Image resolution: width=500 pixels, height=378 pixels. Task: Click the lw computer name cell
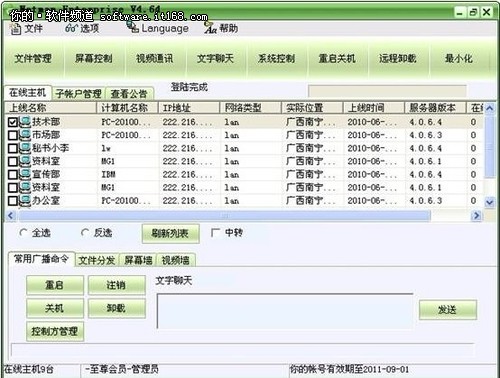(106, 148)
